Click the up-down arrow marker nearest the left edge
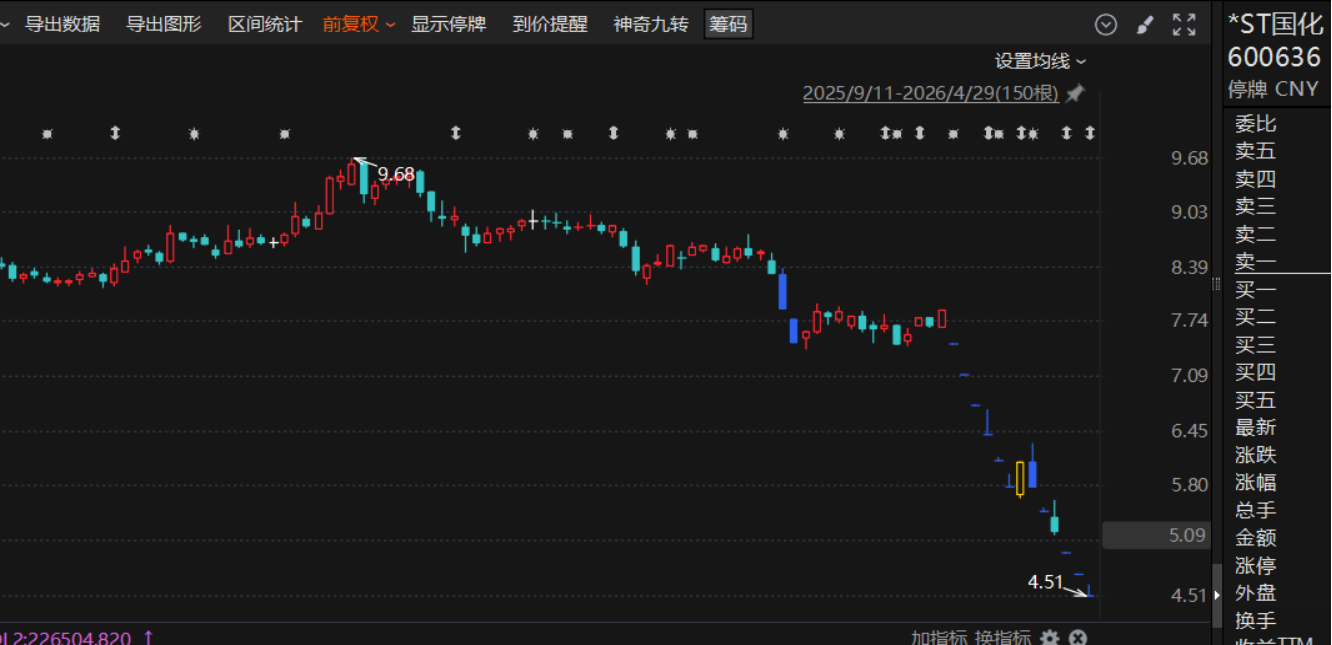Image resolution: width=1332 pixels, height=645 pixels. 115,132
